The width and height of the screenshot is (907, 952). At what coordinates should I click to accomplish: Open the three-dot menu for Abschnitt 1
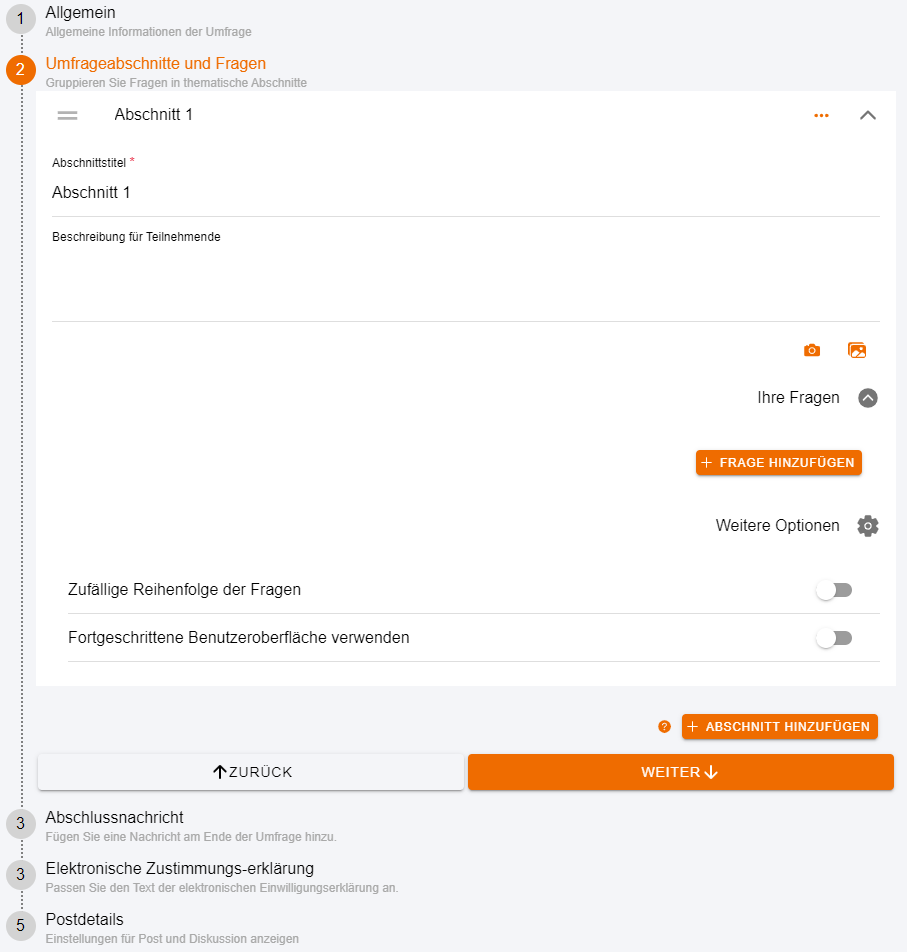pos(821,115)
